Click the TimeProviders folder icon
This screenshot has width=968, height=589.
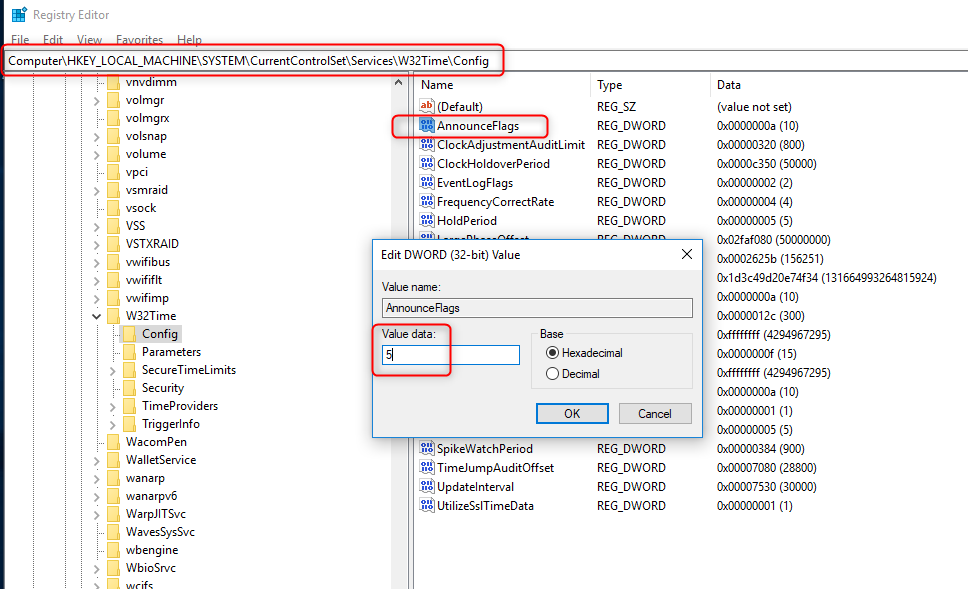129,406
